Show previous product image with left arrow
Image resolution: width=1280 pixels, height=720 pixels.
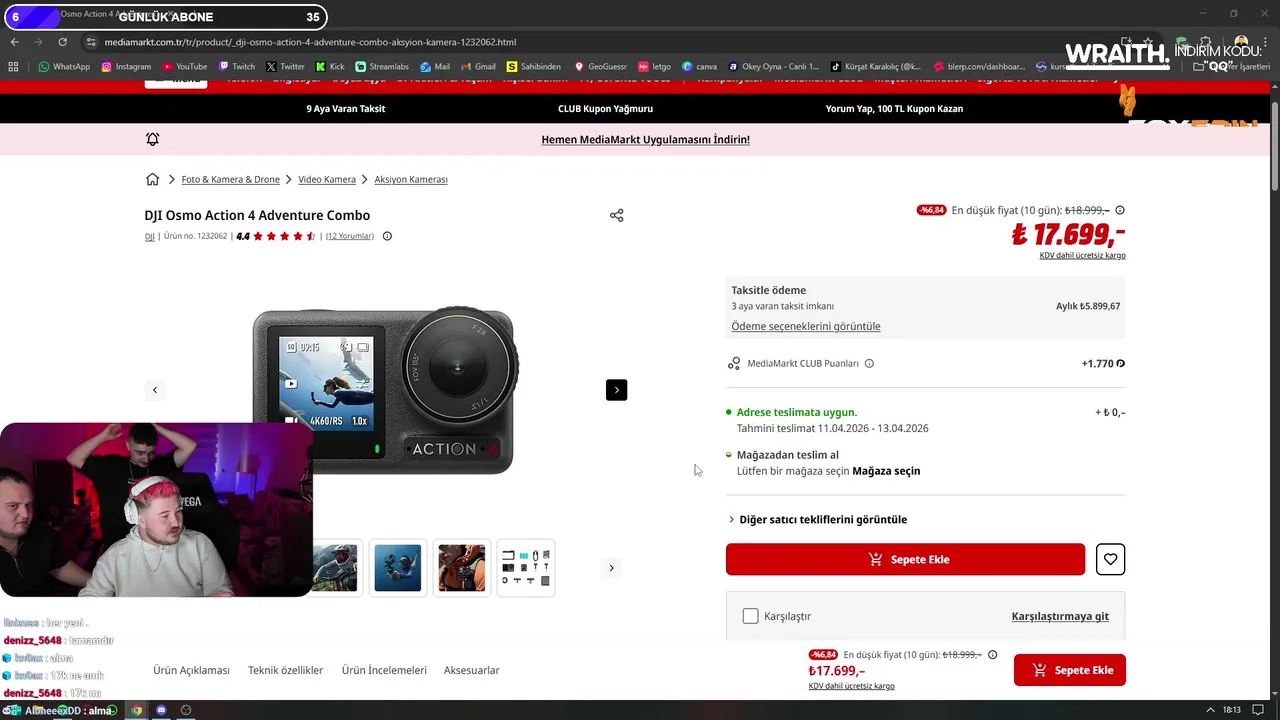154,390
